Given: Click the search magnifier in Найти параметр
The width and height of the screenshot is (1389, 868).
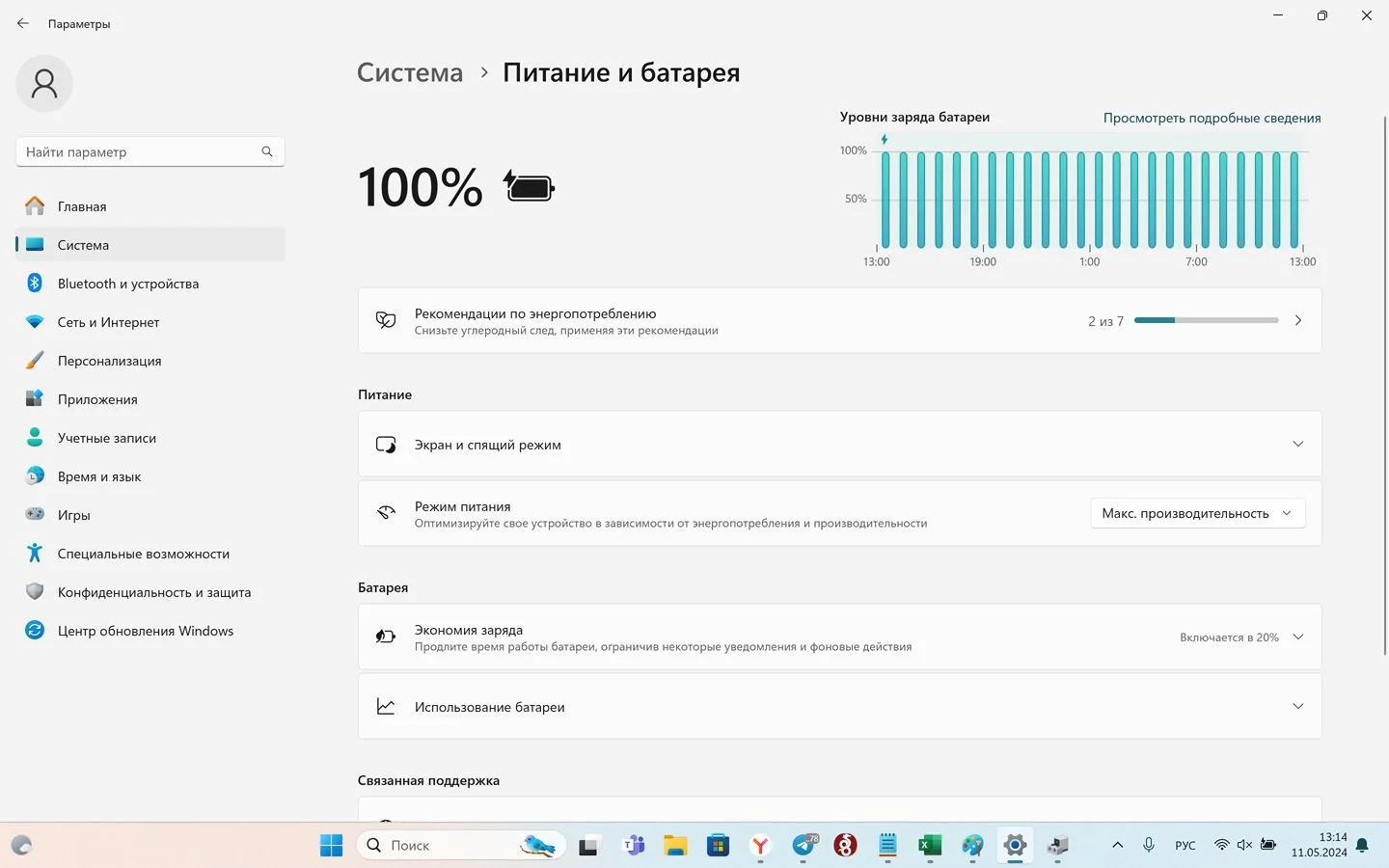Looking at the screenshot, I should tap(267, 151).
